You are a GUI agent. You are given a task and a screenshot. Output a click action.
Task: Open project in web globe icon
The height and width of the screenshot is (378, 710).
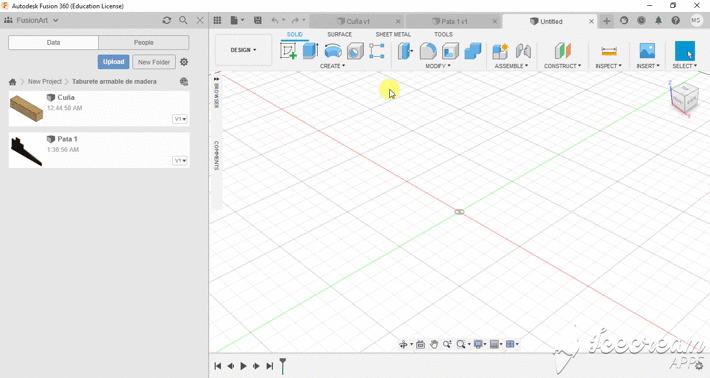[x=183, y=81]
